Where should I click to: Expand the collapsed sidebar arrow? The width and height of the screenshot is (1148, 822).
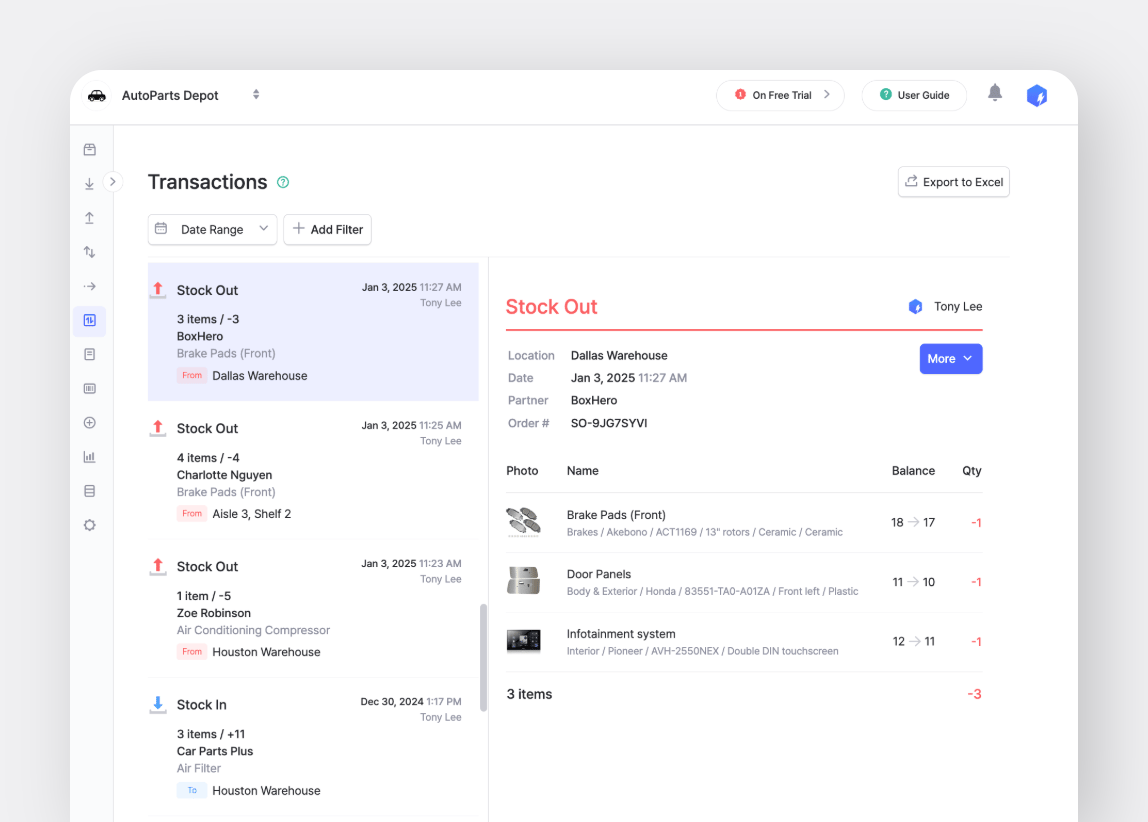[112, 182]
